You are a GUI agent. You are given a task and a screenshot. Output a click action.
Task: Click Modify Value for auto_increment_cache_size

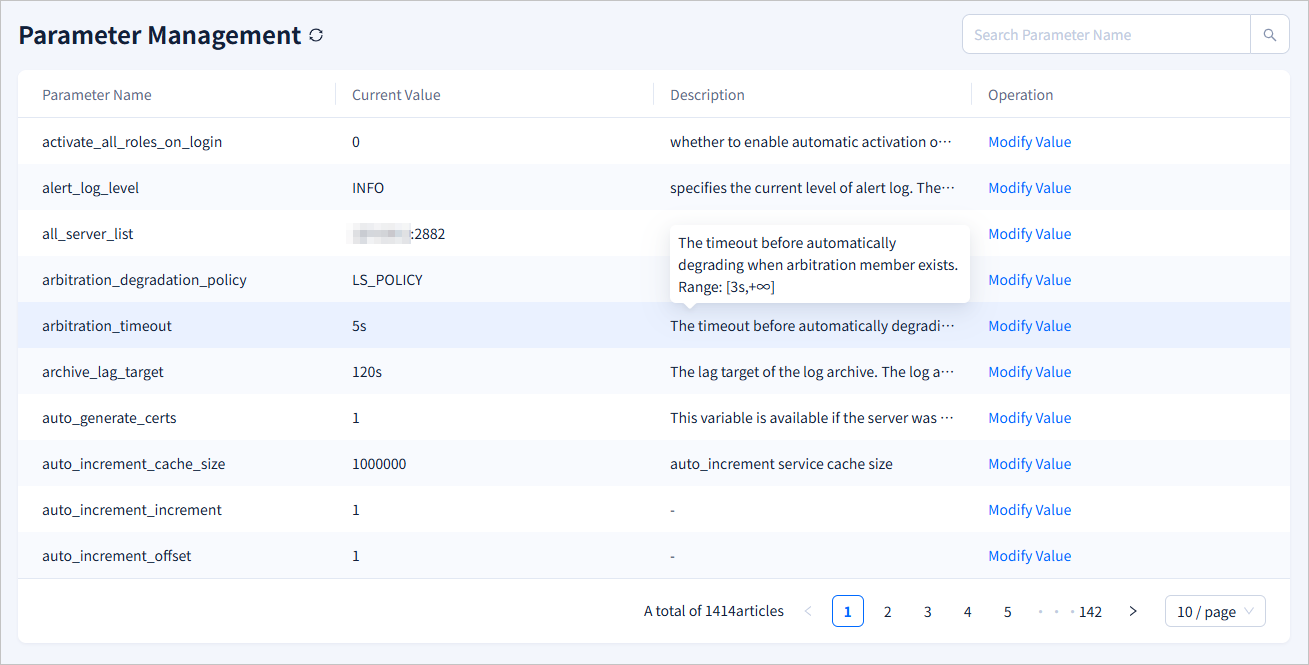pyautogui.click(x=1029, y=463)
